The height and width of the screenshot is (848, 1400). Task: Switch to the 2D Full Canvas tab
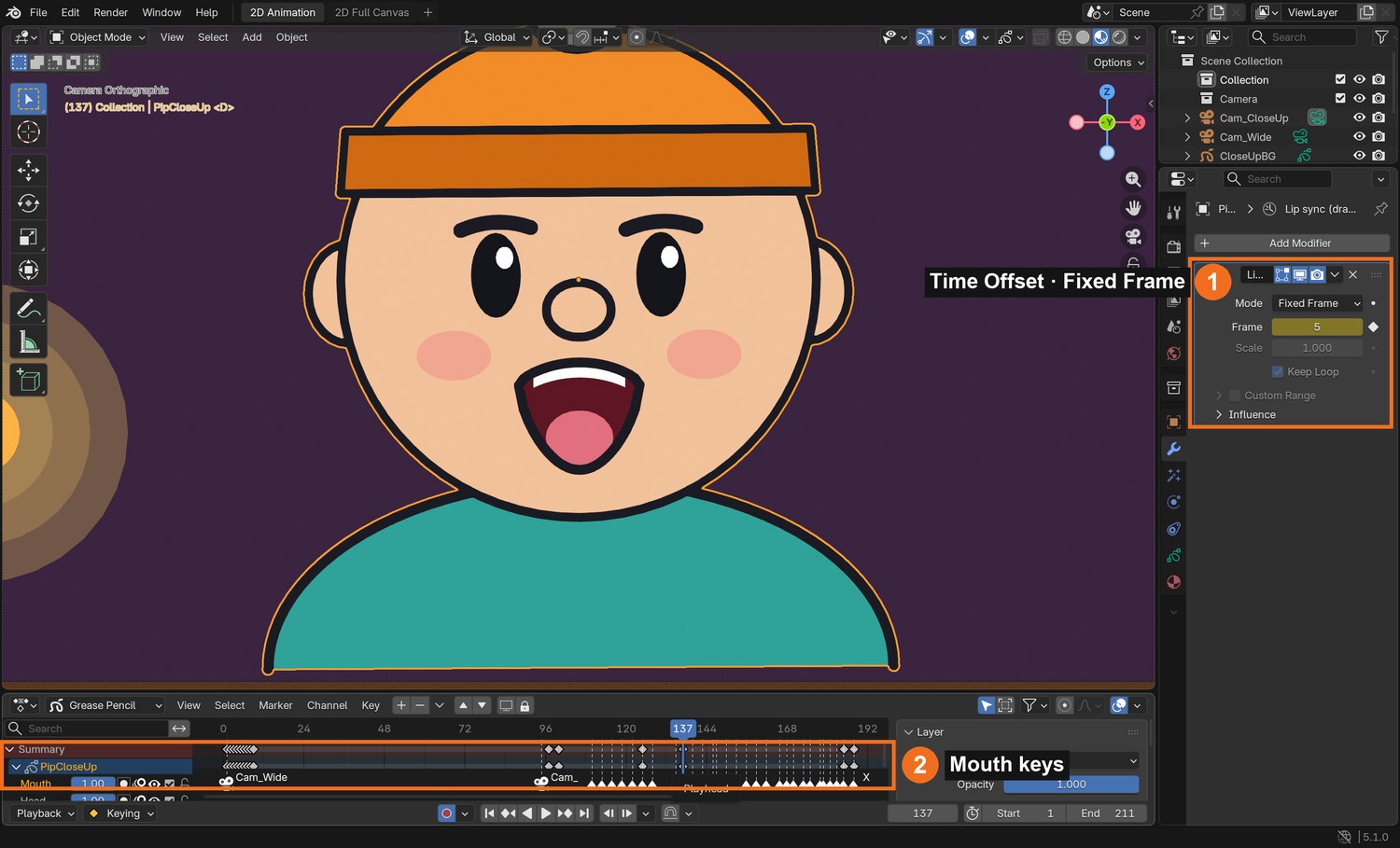(371, 12)
